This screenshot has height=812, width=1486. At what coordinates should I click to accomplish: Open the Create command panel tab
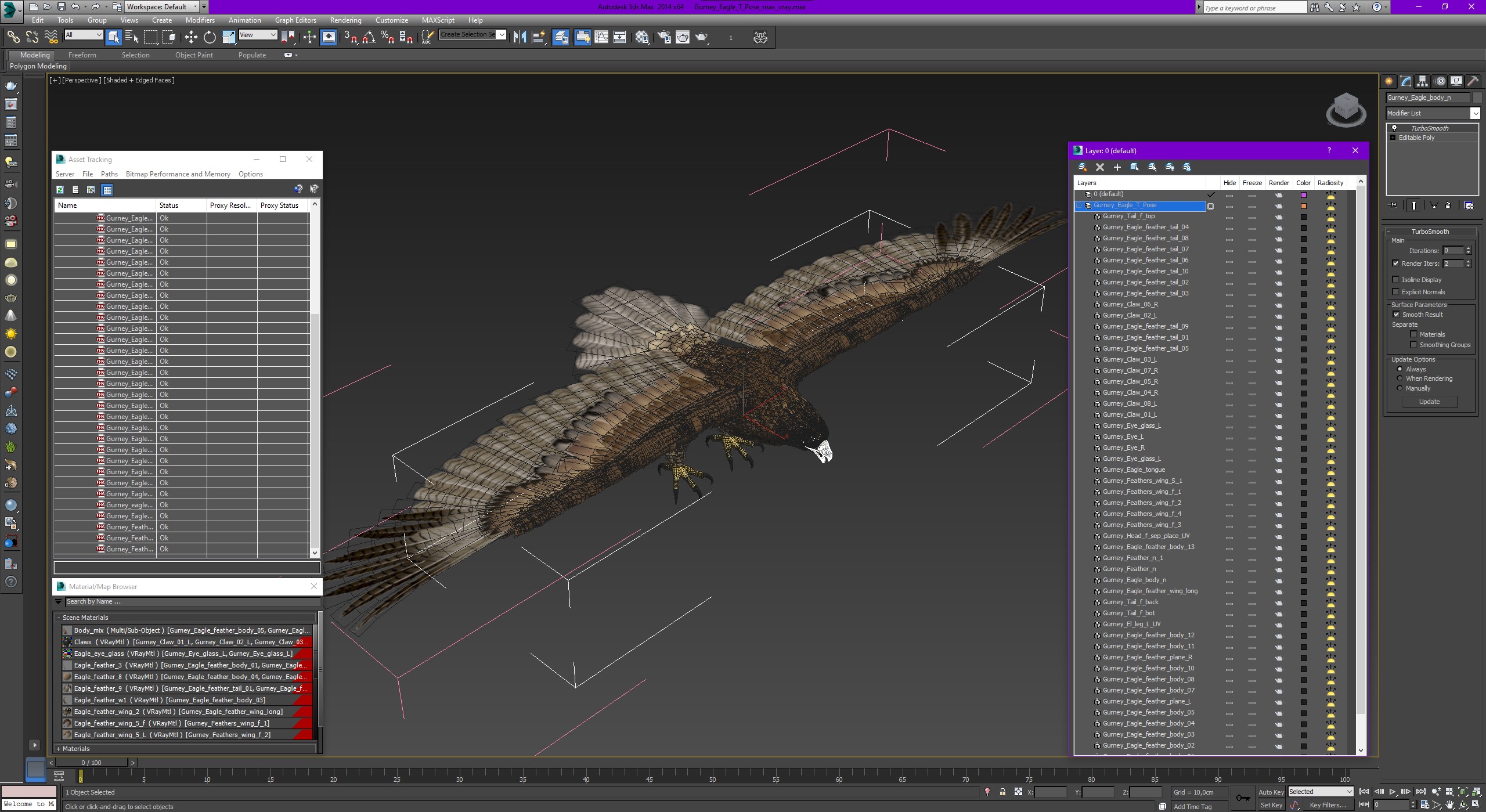1389,81
